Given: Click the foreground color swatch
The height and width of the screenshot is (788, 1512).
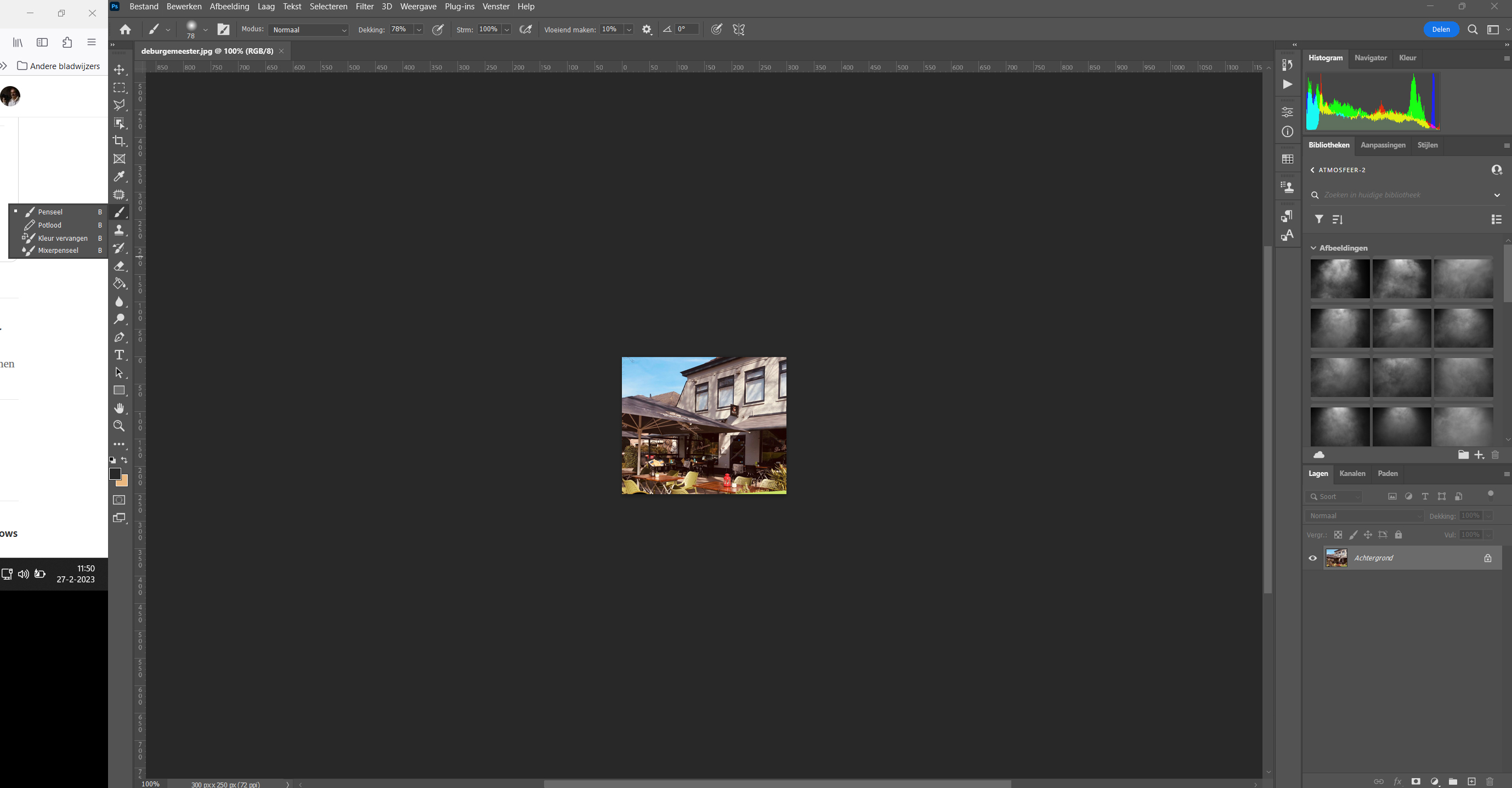Looking at the screenshot, I should (x=116, y=473).
